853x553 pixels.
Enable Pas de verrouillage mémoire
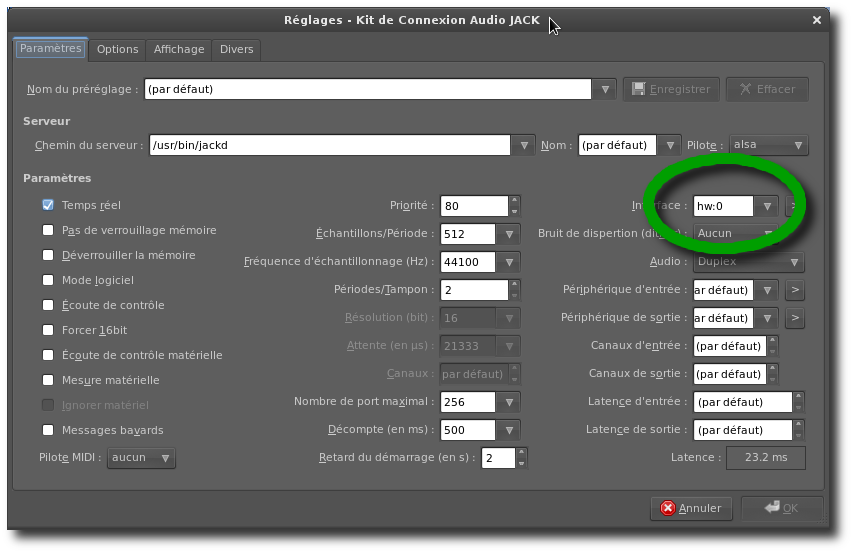[48, 230]
